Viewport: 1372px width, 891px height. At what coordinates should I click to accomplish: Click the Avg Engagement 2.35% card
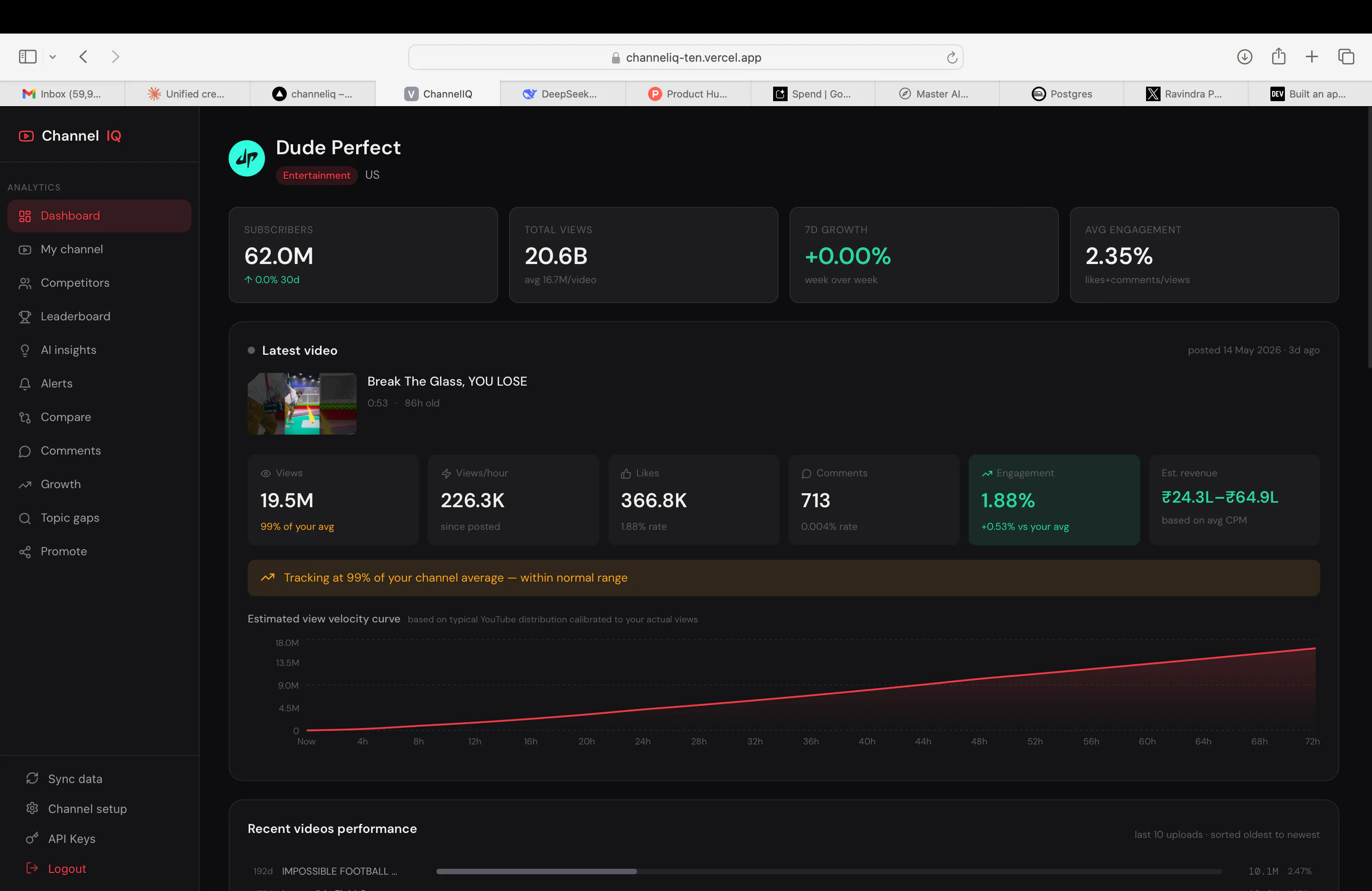[x=1204, y=255]
